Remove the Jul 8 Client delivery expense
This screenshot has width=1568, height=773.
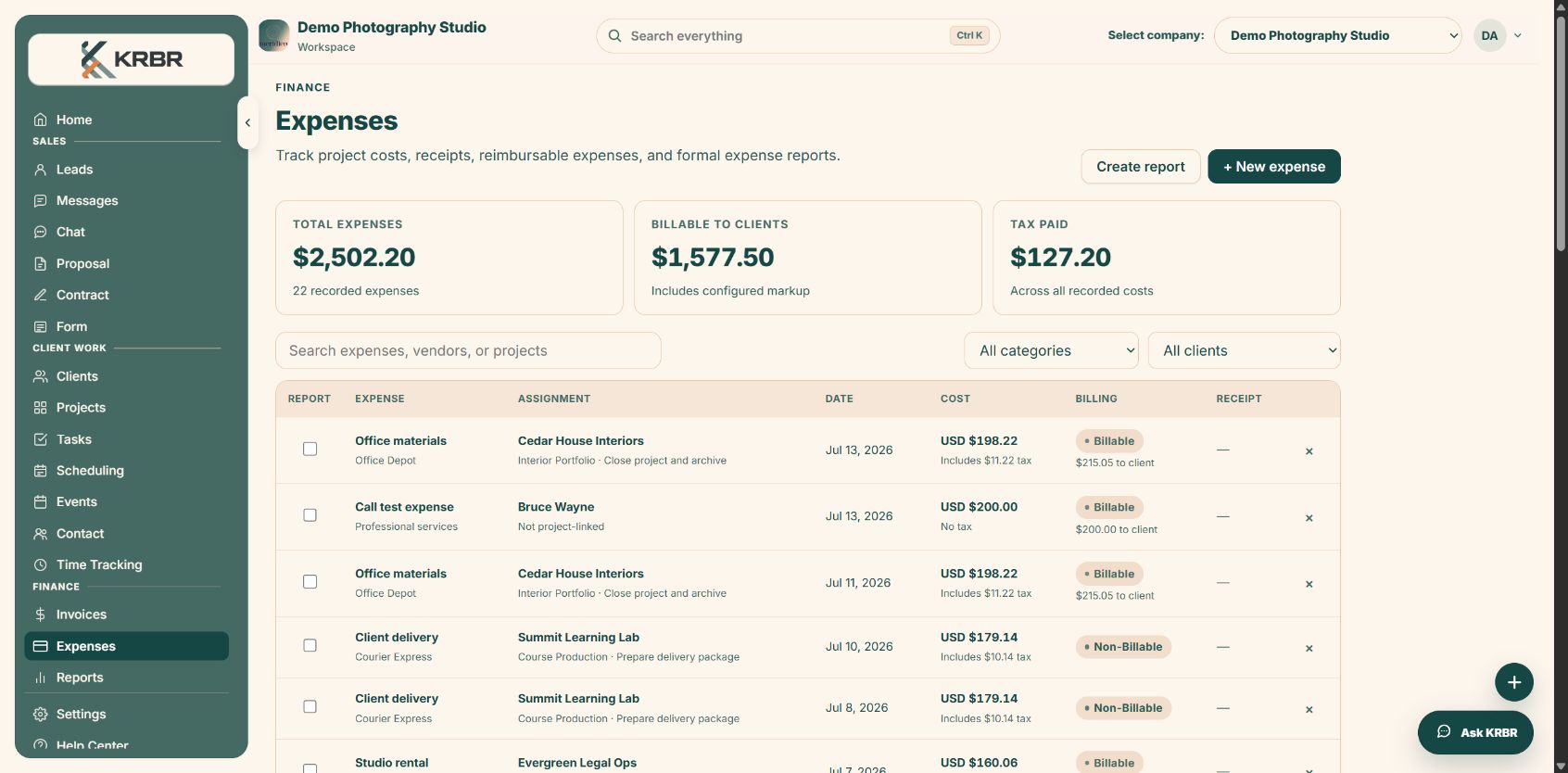click(1309, 710)
